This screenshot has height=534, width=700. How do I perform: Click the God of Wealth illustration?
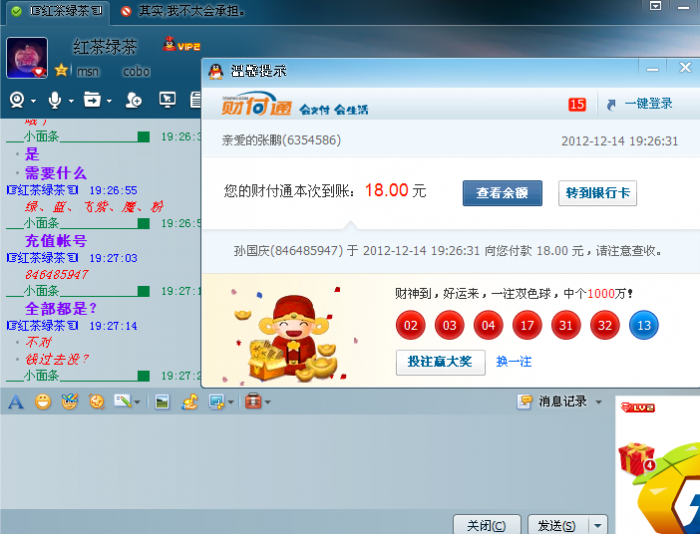coord(294,339)
